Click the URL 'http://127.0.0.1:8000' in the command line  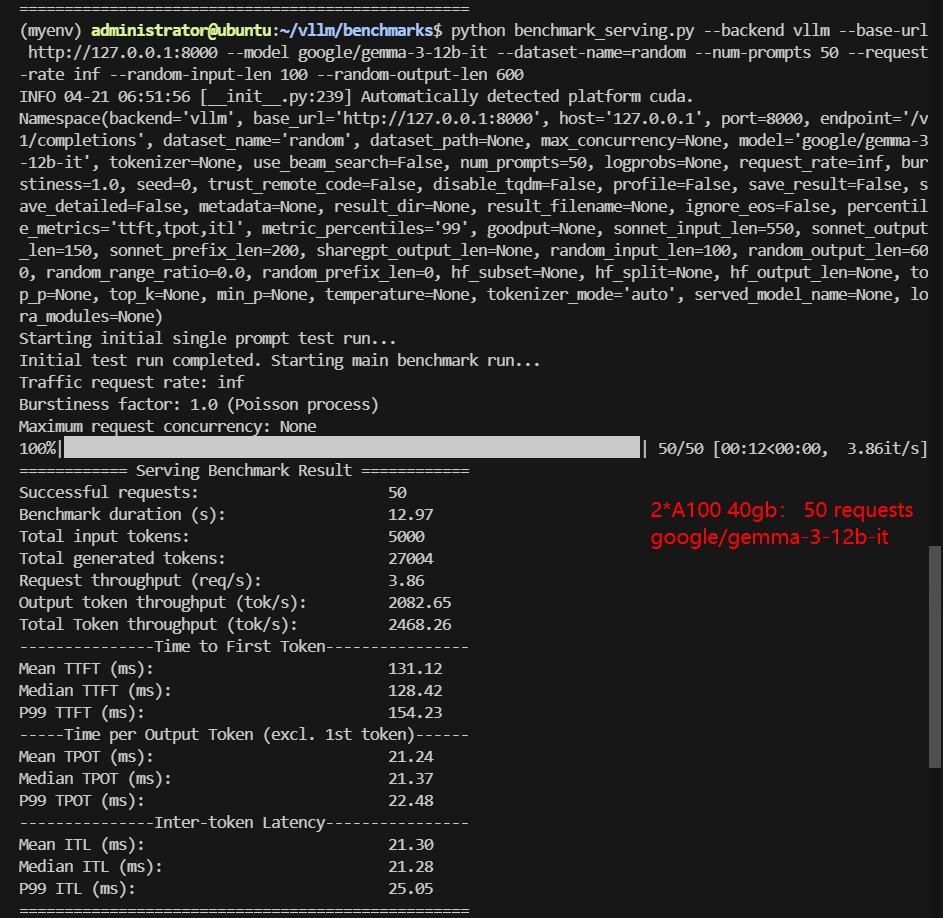click(x=123, y=53)
